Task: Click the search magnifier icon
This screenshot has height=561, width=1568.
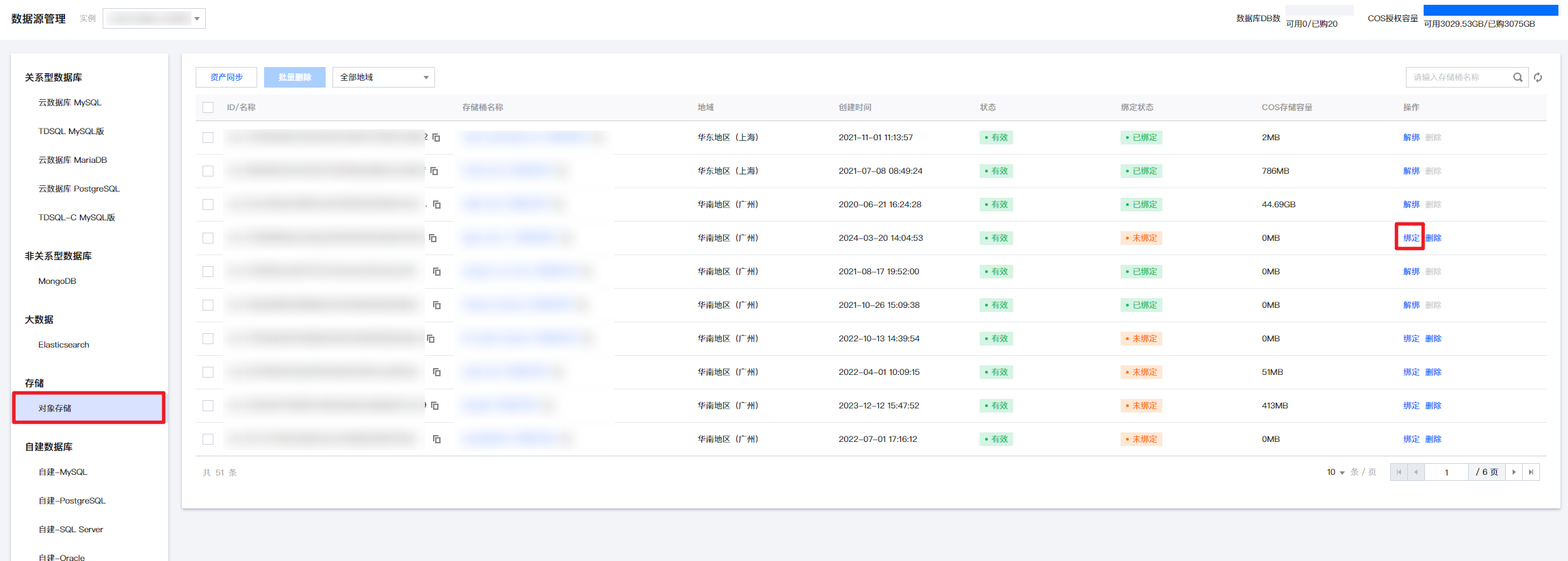Action: [1517, 77]
